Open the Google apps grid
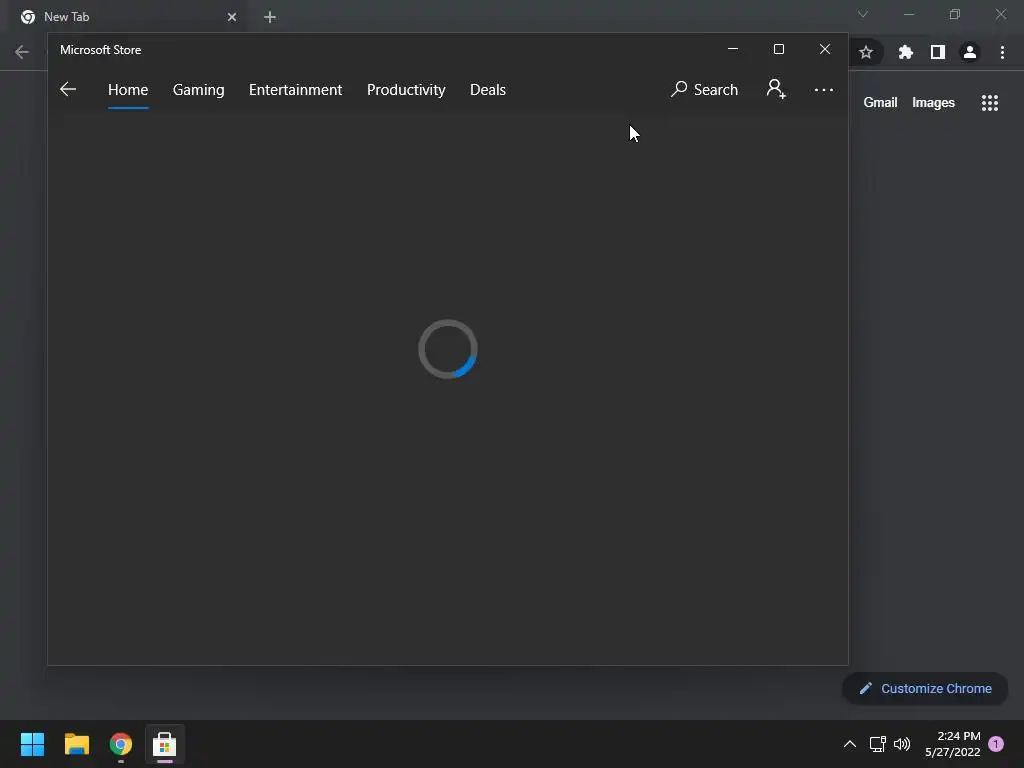Viewport: 1024px width, 768px height. pyautogui.click(x=990, y=103)
